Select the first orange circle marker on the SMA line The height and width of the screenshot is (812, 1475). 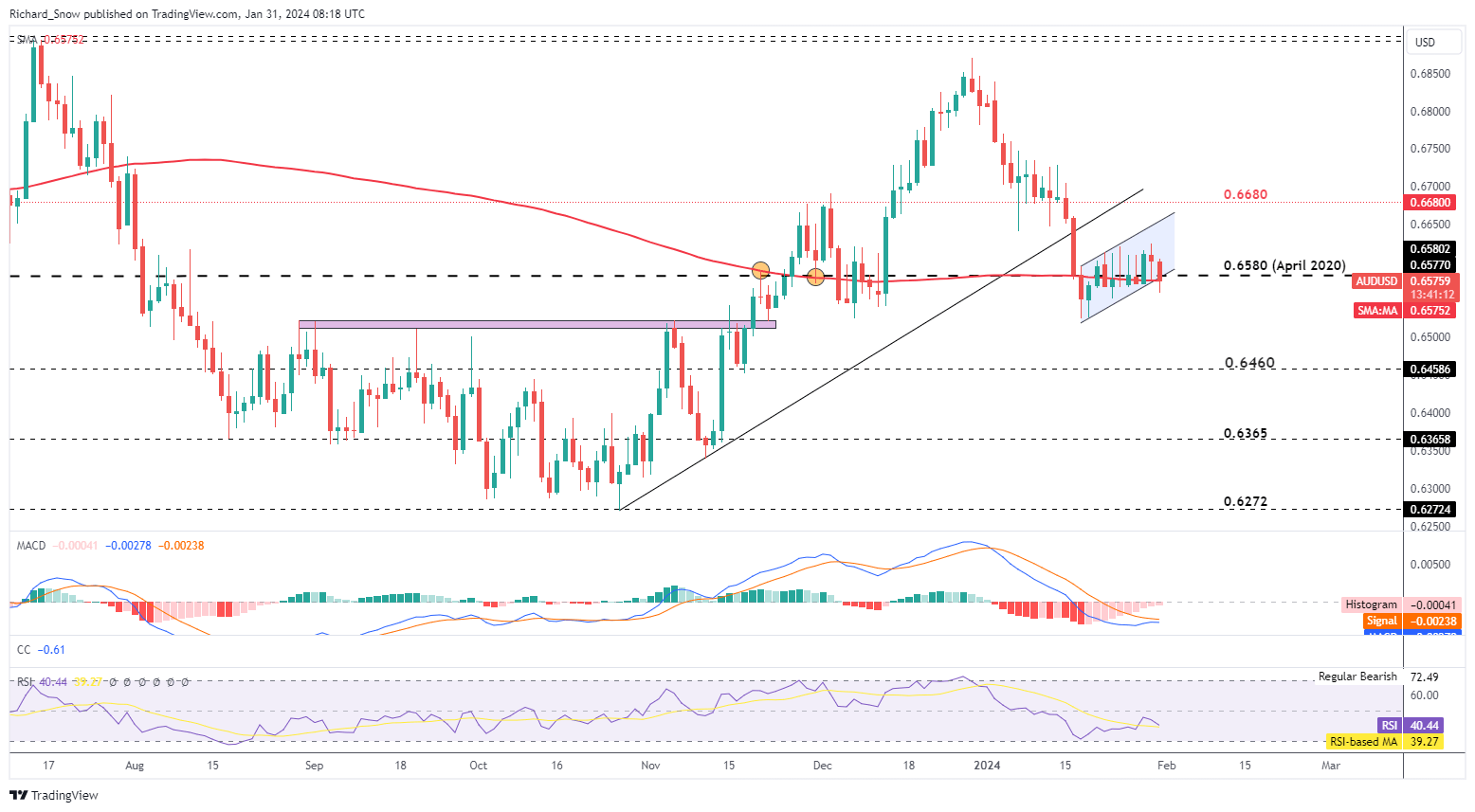click(x=760, y=271)
